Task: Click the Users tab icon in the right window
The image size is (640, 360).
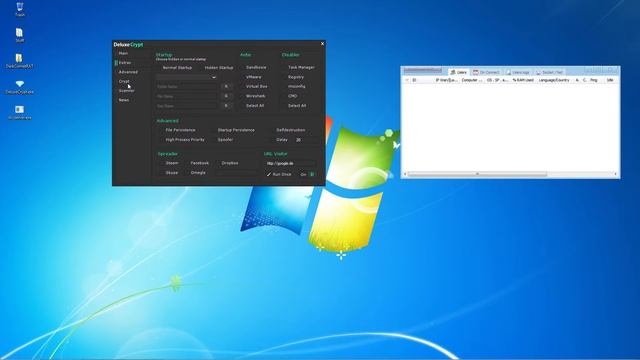Action: click(453, 72)
